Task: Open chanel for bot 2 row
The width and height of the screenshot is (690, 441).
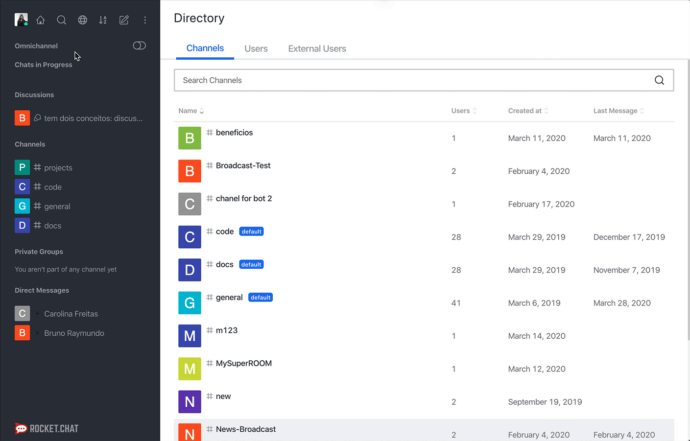Action: (424, 204)
